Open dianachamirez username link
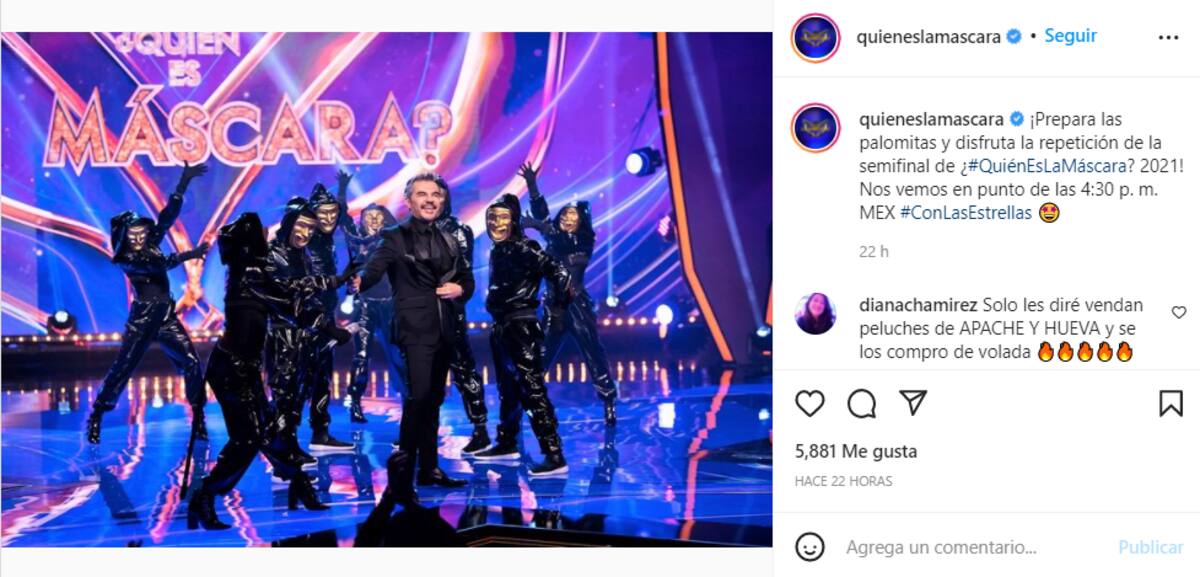This screenshot has height=577, width=1200. 918,304
